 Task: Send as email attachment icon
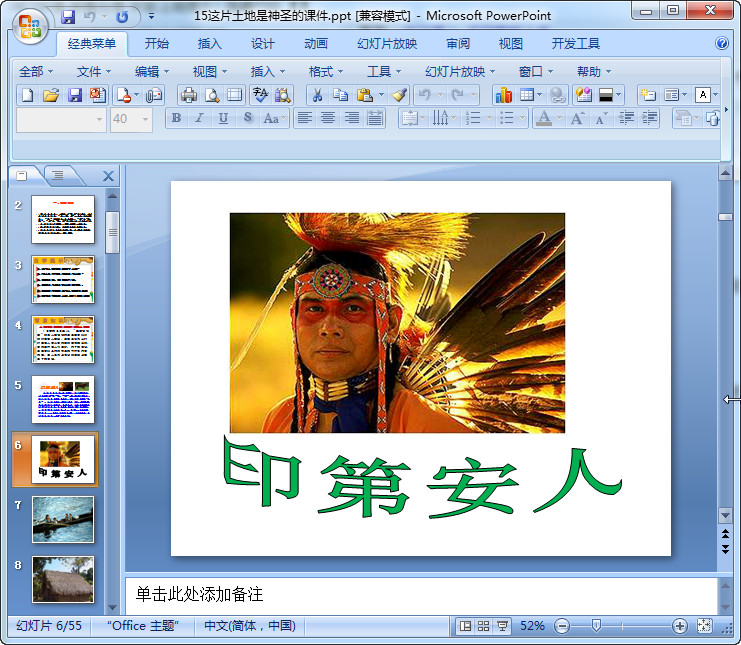pyautogui.click(x=154, y=95)
